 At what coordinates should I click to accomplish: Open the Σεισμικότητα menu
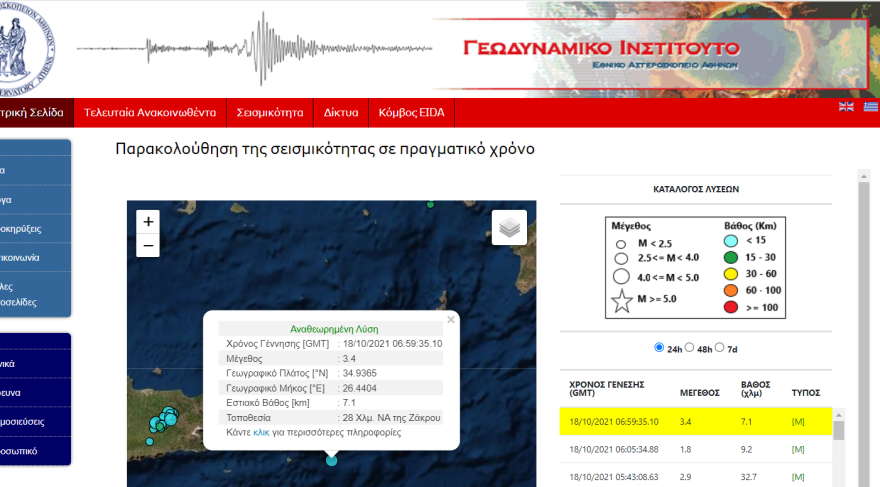point(270,113)
